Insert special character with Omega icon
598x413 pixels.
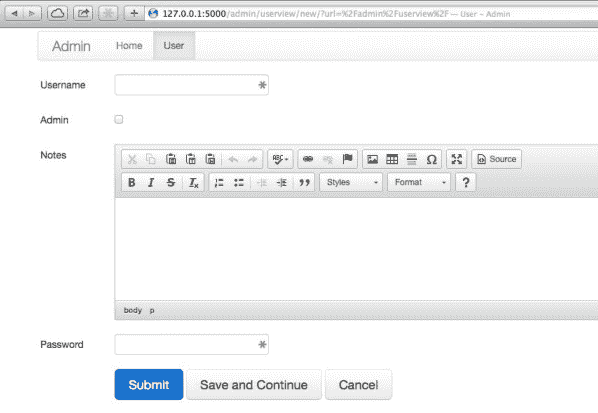point(431,159)
